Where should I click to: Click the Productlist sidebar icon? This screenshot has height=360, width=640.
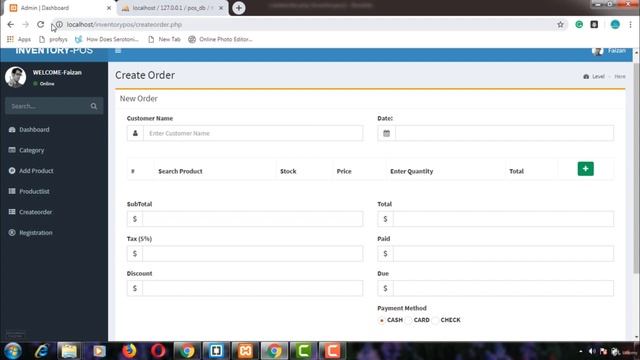12,191
